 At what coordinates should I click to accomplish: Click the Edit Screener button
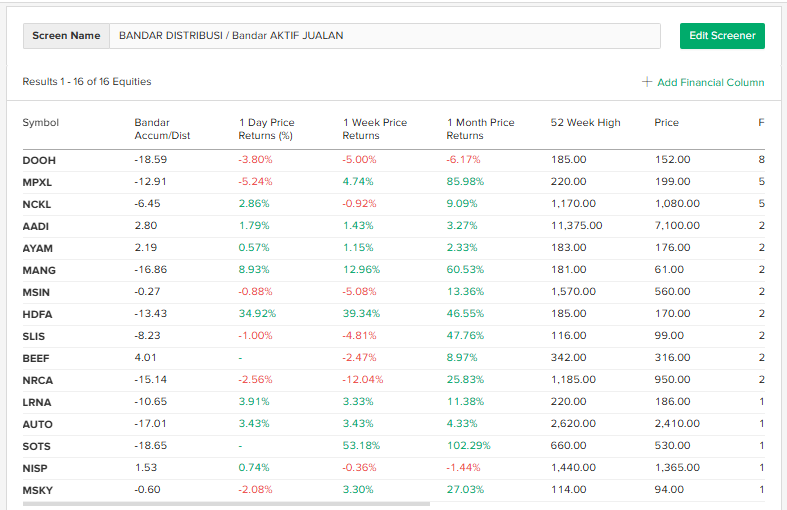[x=722, y=36]
